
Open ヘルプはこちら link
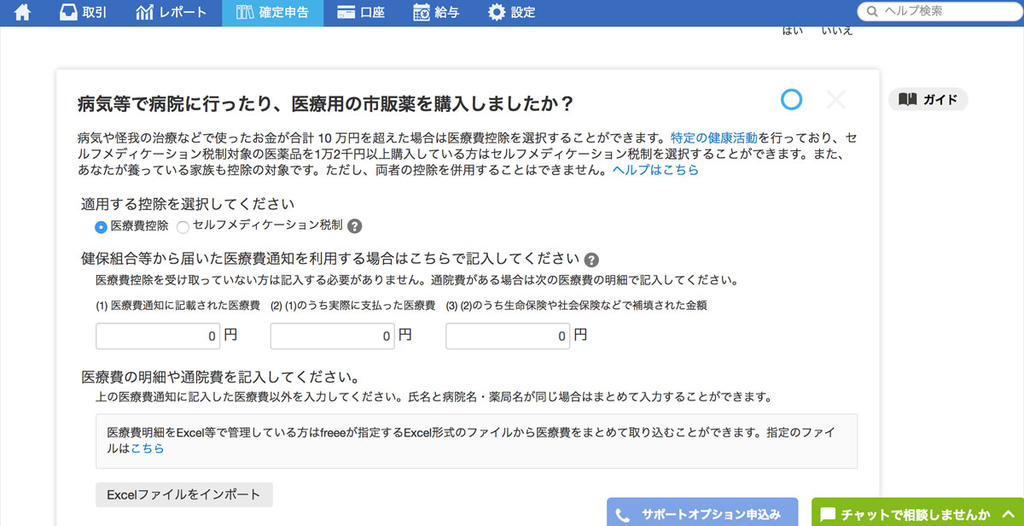click(655, 170)
